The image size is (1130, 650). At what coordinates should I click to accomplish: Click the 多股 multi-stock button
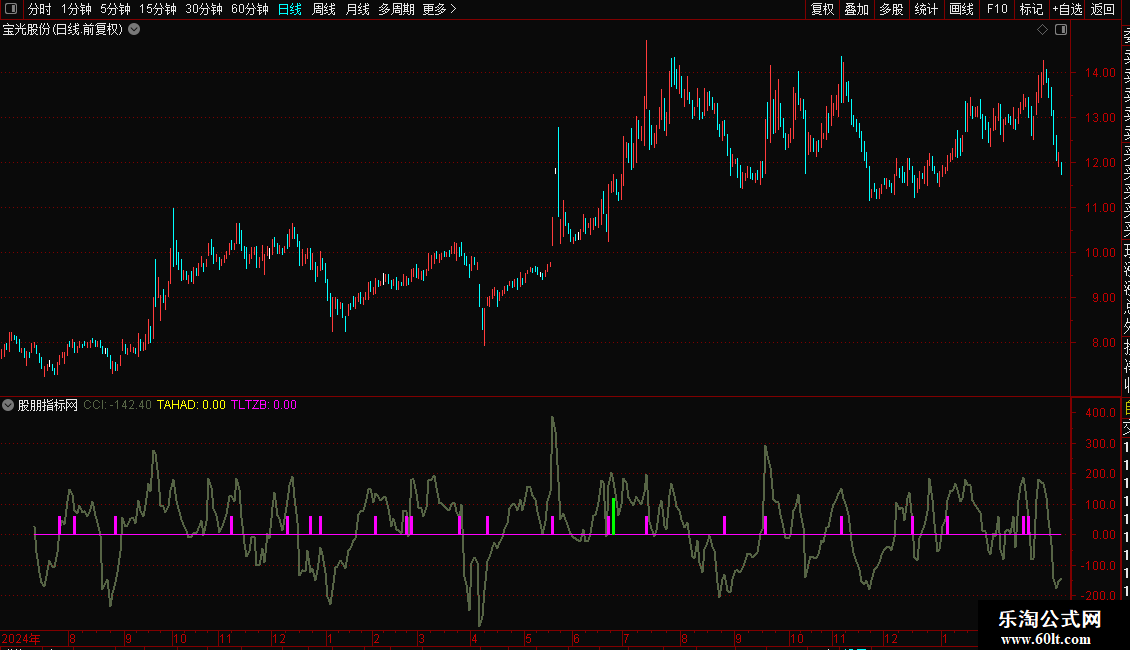(891, 9)
